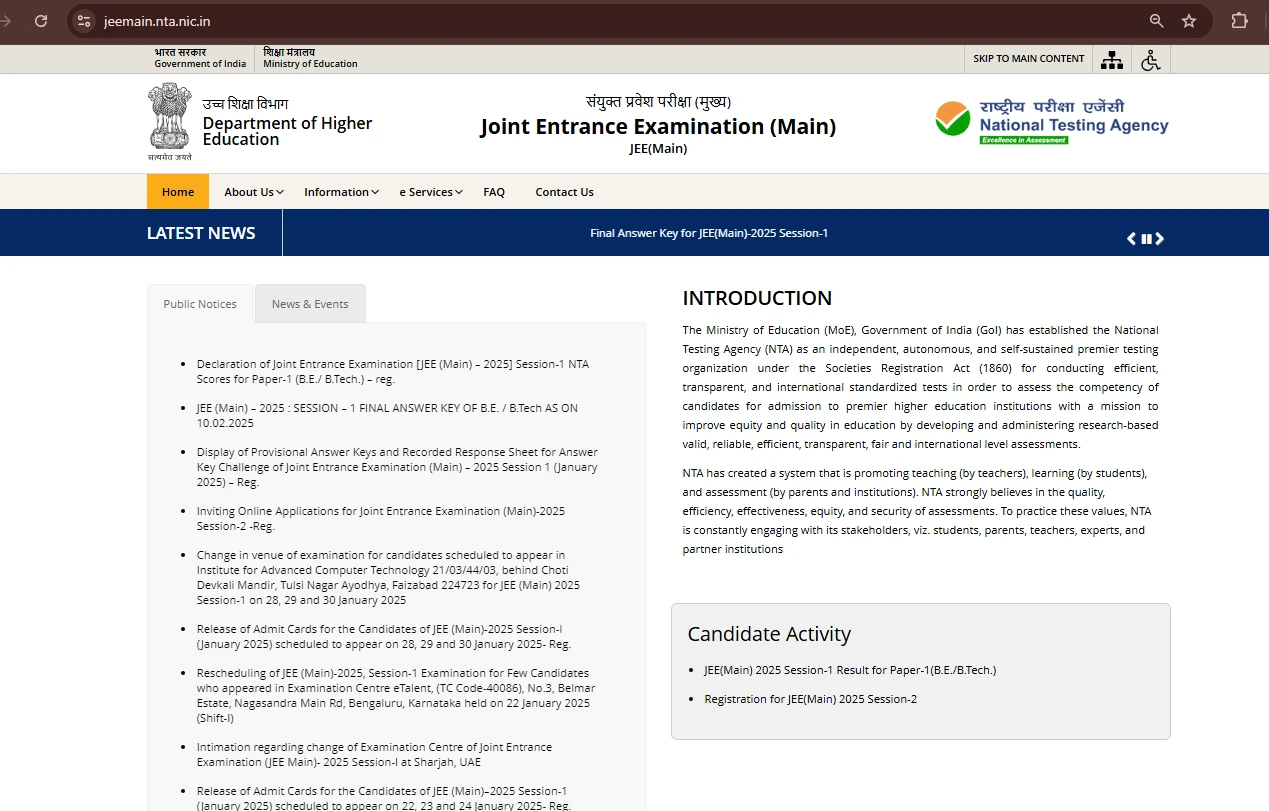Image resolution: width=1269 pixels, height=811 pixels.
Task: Reload the page with the refresh icon
Action: point(40,20)
